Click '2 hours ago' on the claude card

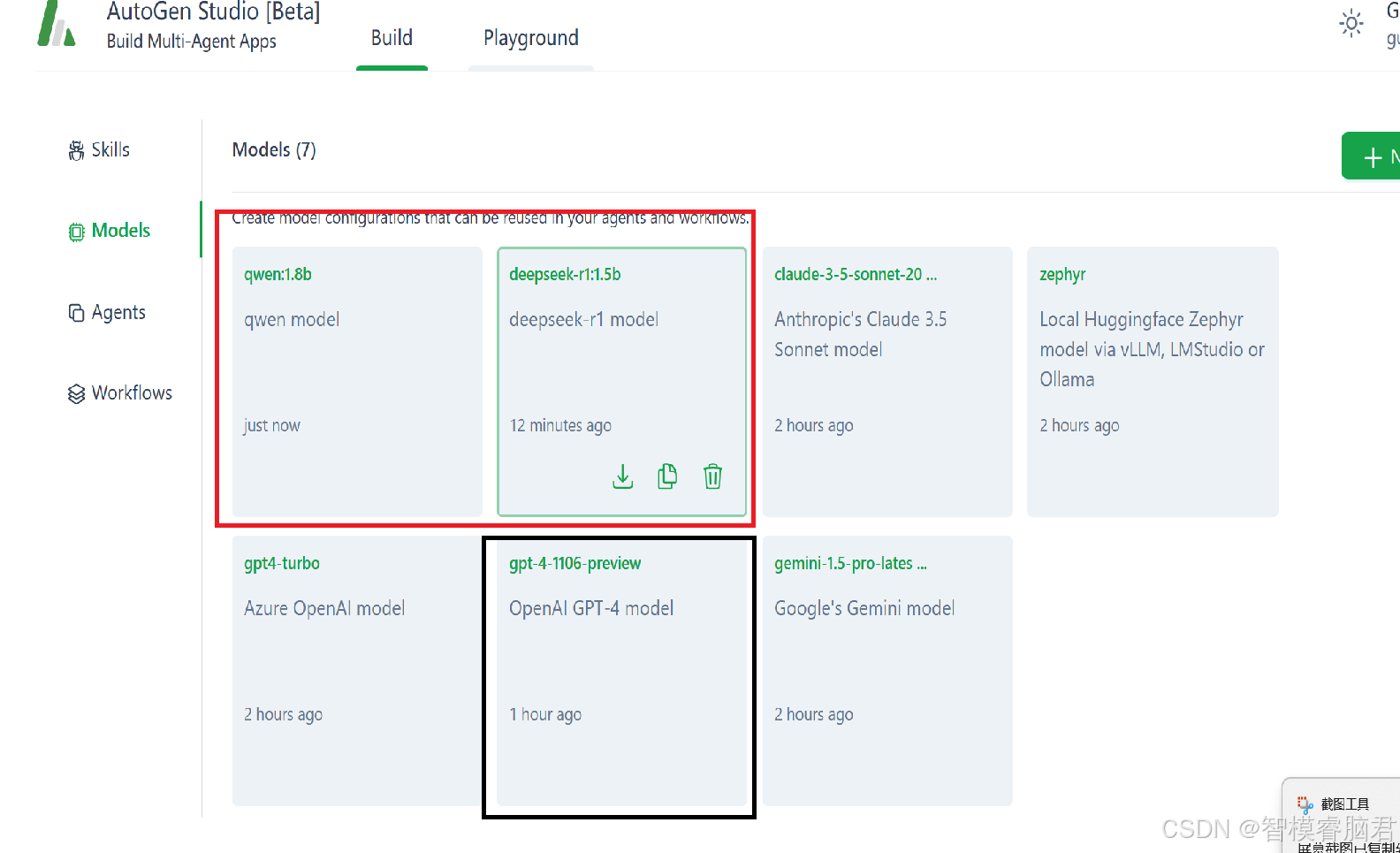coord(814,426)
